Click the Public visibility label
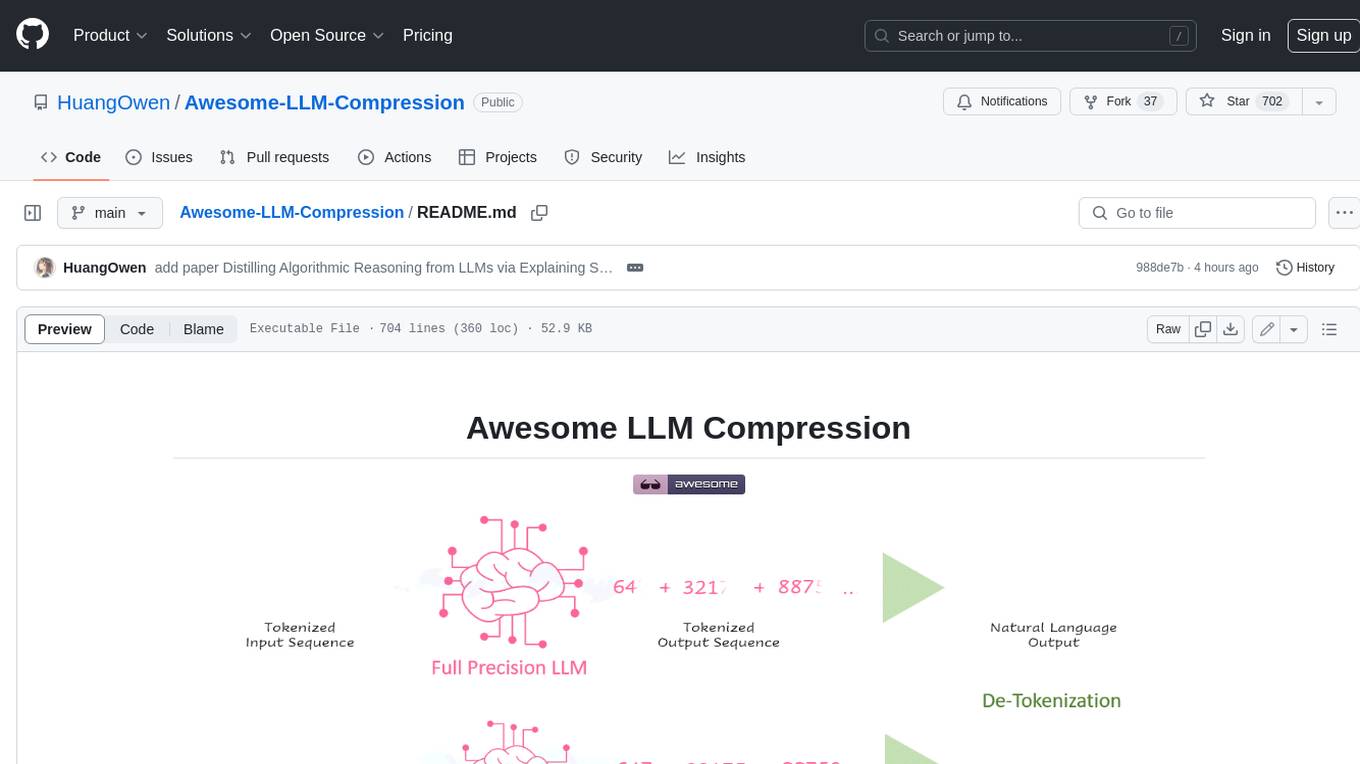This screenshot has height=764, width=1360. pos(498,102)
